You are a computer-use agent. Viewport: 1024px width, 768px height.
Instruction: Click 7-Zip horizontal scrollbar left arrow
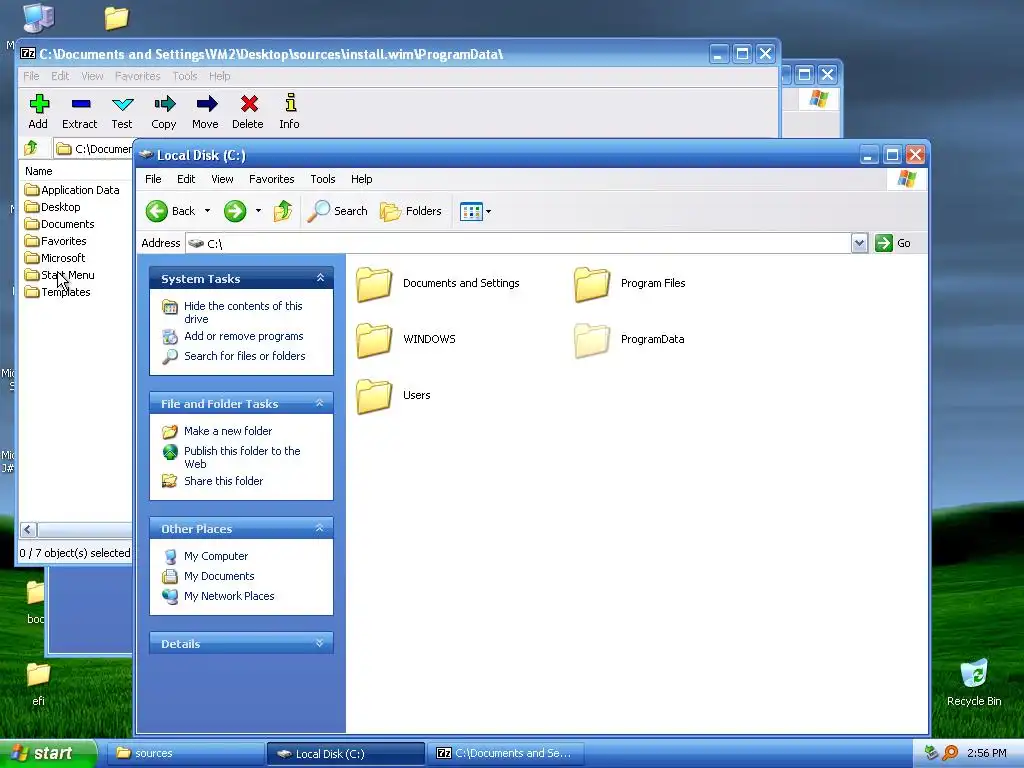(27, 530)
